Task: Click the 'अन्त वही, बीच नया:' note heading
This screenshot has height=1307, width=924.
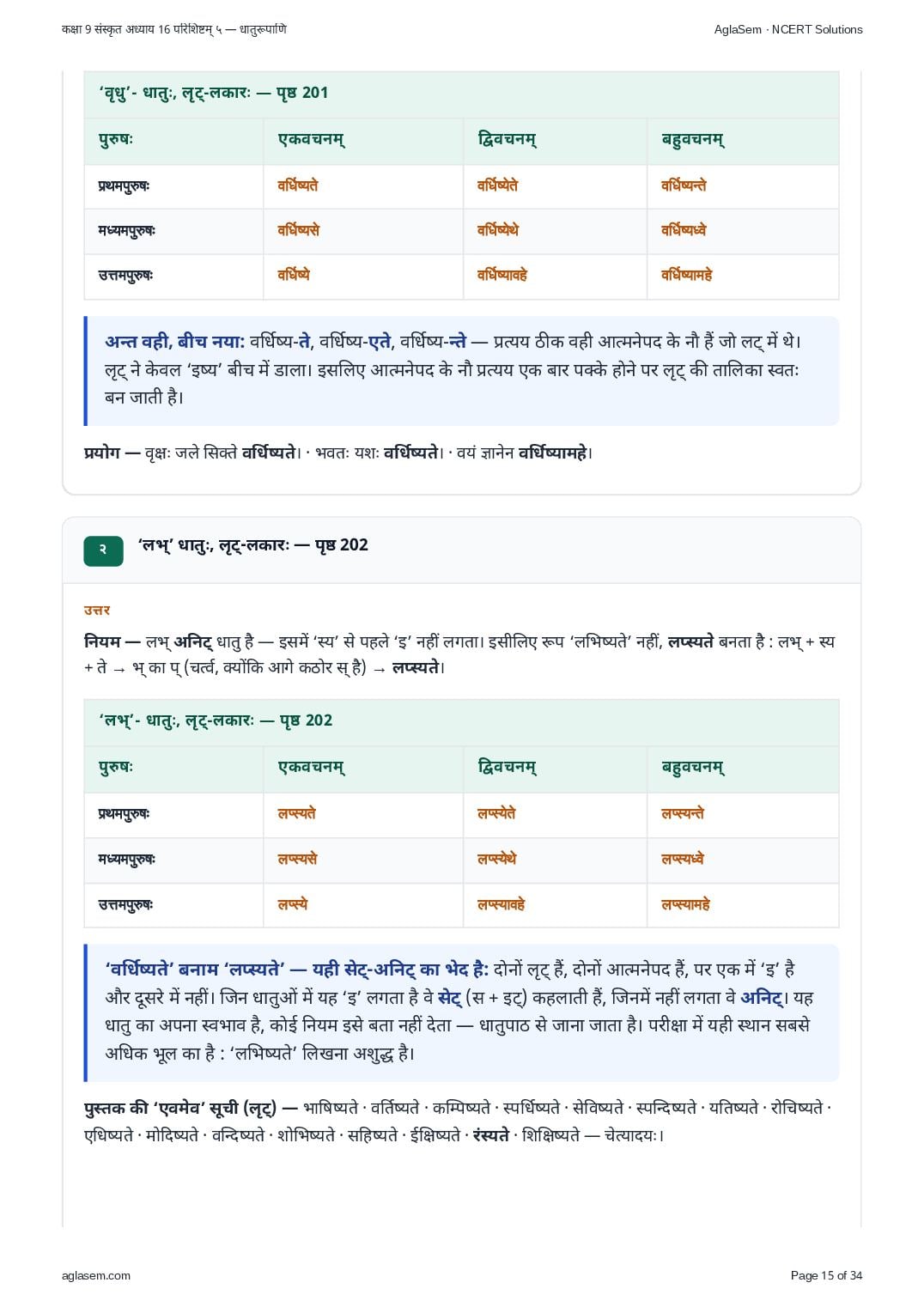Action: tap(175, 342)
